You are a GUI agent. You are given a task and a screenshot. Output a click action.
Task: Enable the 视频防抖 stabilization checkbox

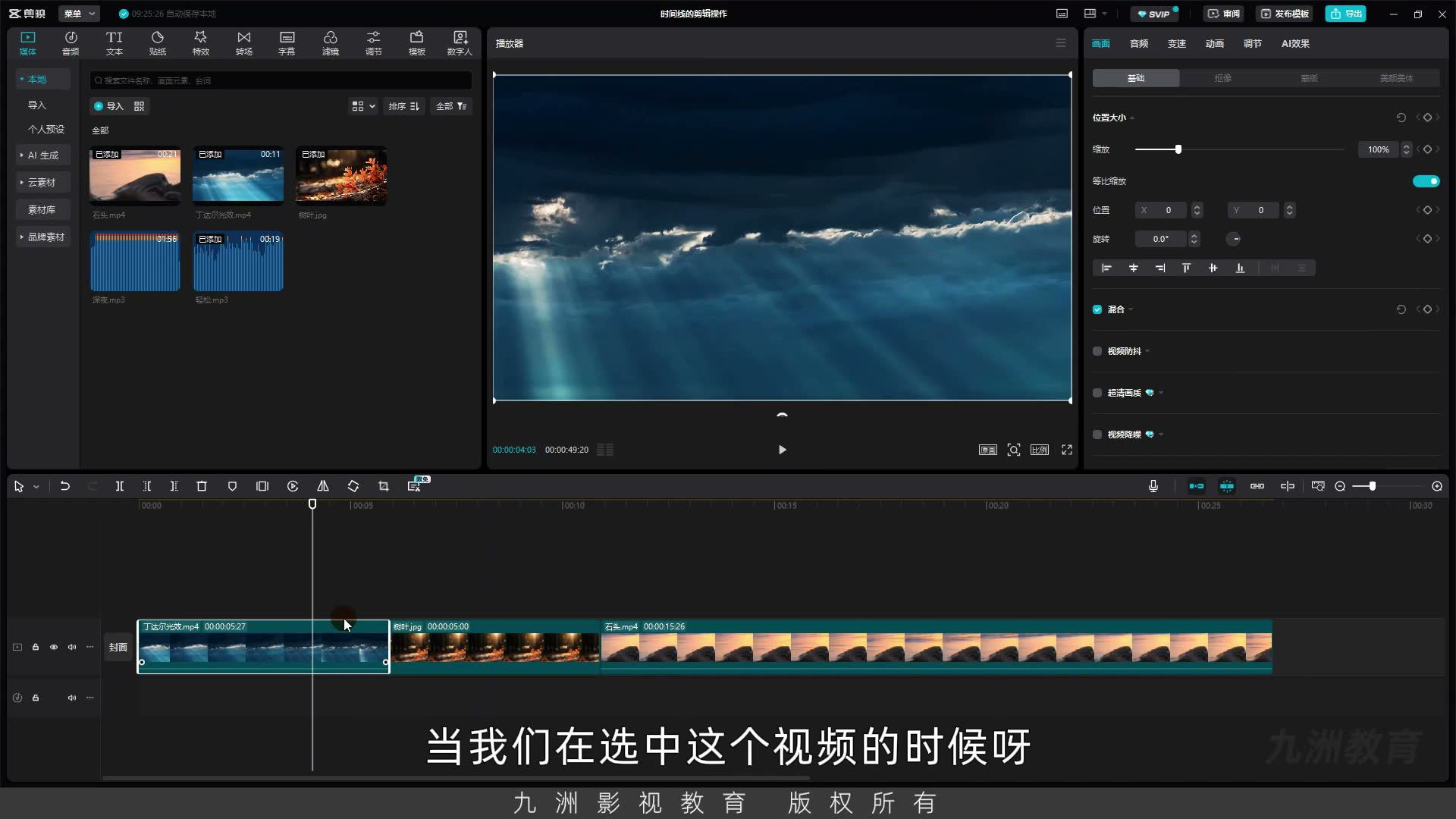(1097, 351)
